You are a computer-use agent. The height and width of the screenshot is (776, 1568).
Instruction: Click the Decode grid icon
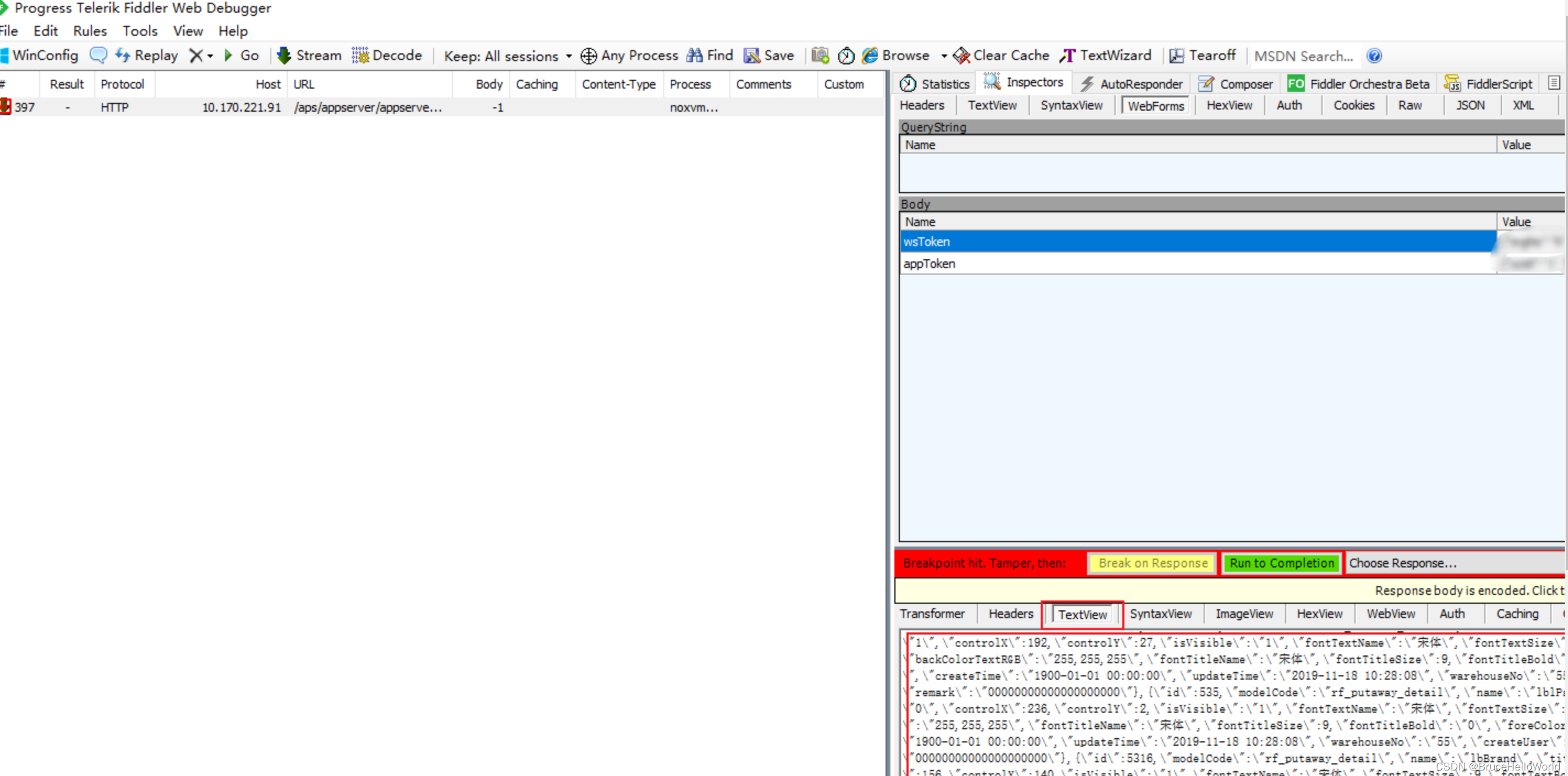360,56
